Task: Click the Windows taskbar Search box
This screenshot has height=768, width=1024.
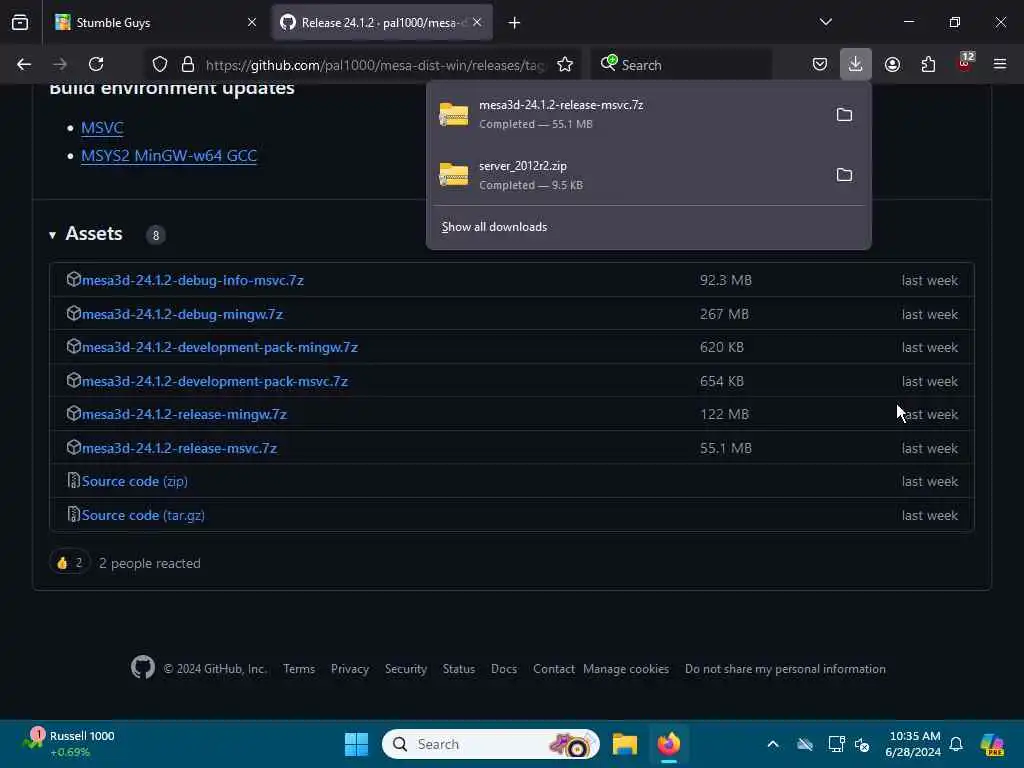Action: [x=490, y=744]
